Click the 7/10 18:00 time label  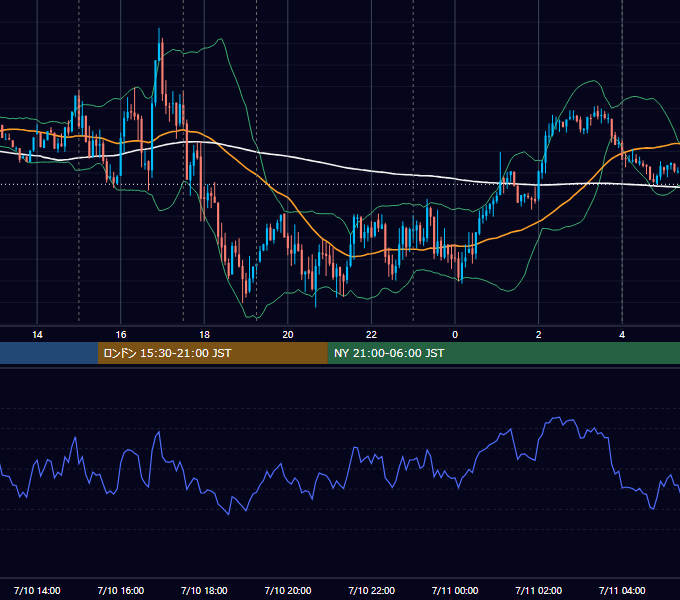[x=204, y=590]
